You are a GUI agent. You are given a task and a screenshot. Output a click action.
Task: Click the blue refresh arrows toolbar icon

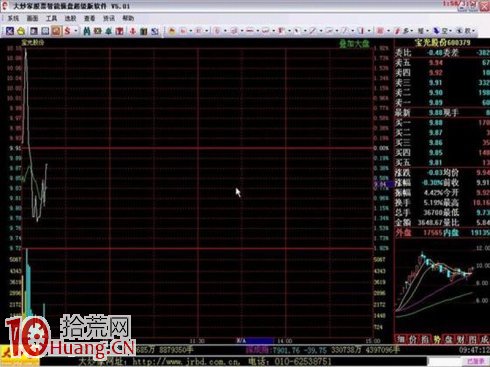[x=155, y=31]
